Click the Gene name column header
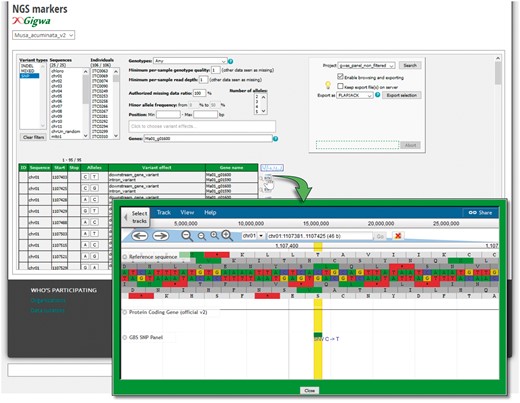 [x=231, y=168]
